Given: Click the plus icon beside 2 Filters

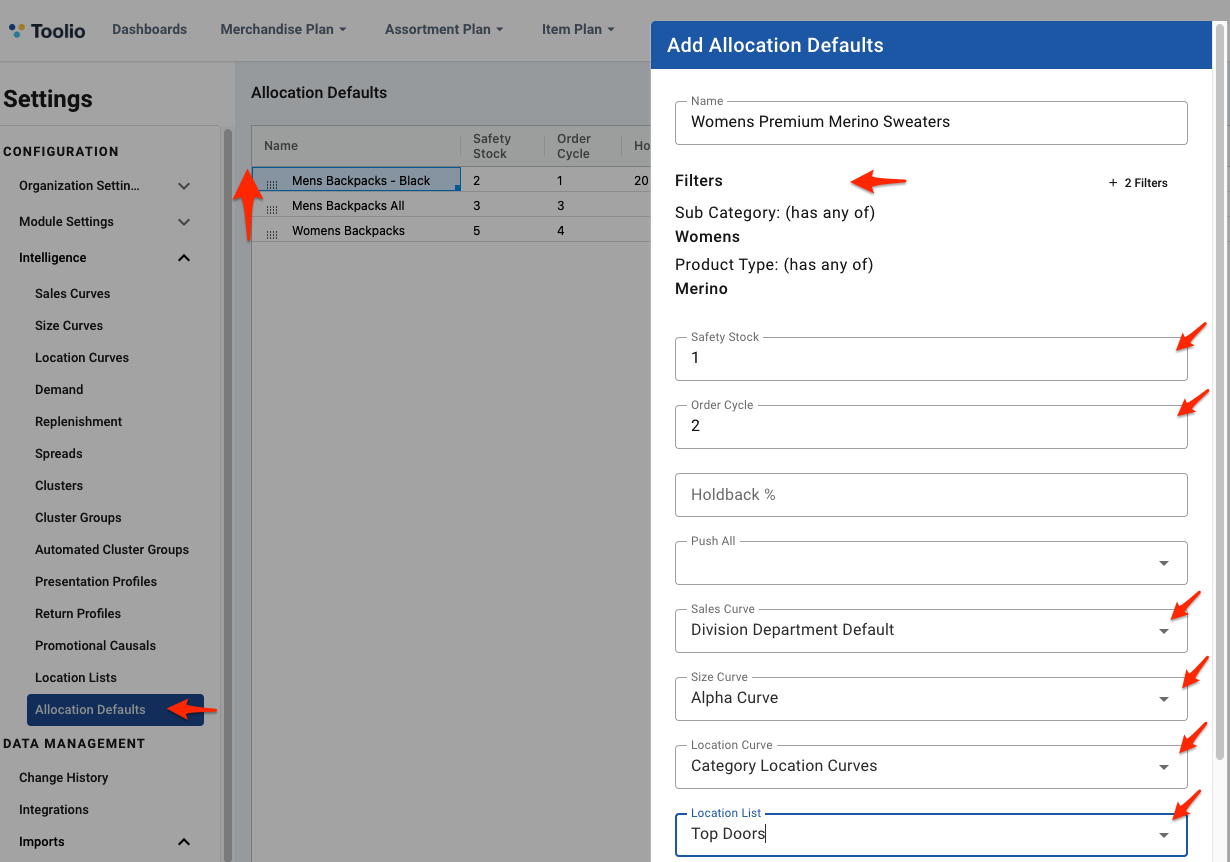Looking at the screenshot, I should click(1111, 183).
